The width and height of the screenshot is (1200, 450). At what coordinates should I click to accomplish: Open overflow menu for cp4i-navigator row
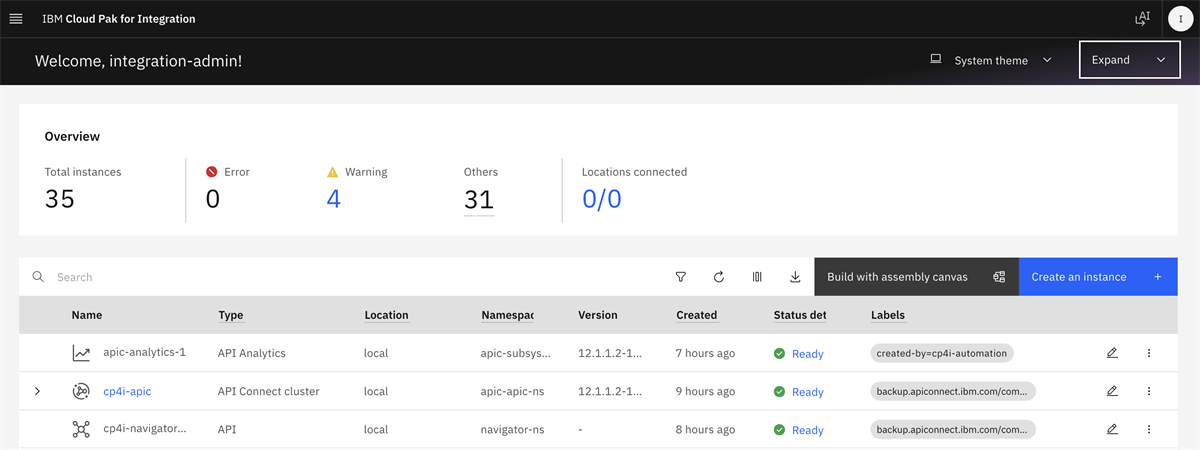point(1149,429)
